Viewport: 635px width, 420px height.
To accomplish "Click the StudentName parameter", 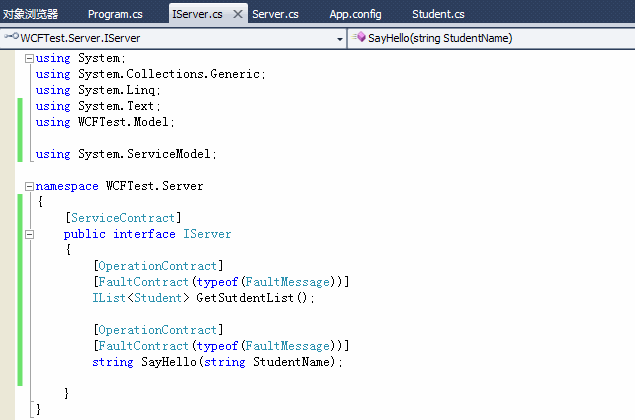I will tap(294, 362).
